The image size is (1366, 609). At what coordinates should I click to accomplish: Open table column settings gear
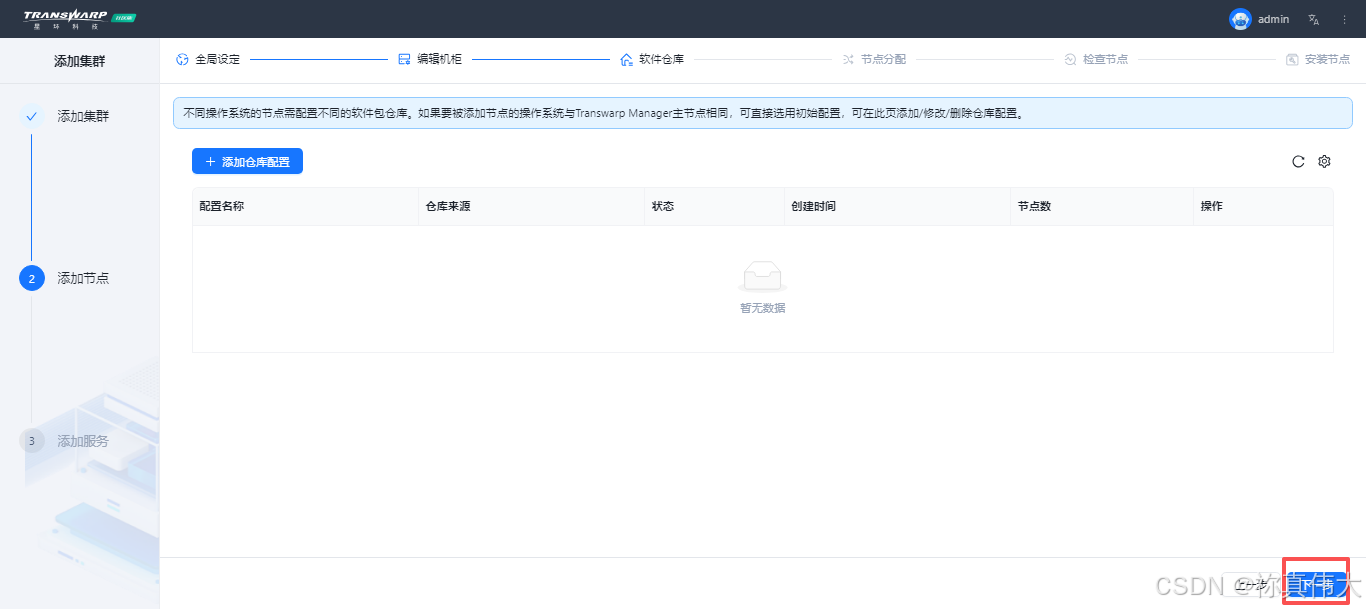(1324, 161)
